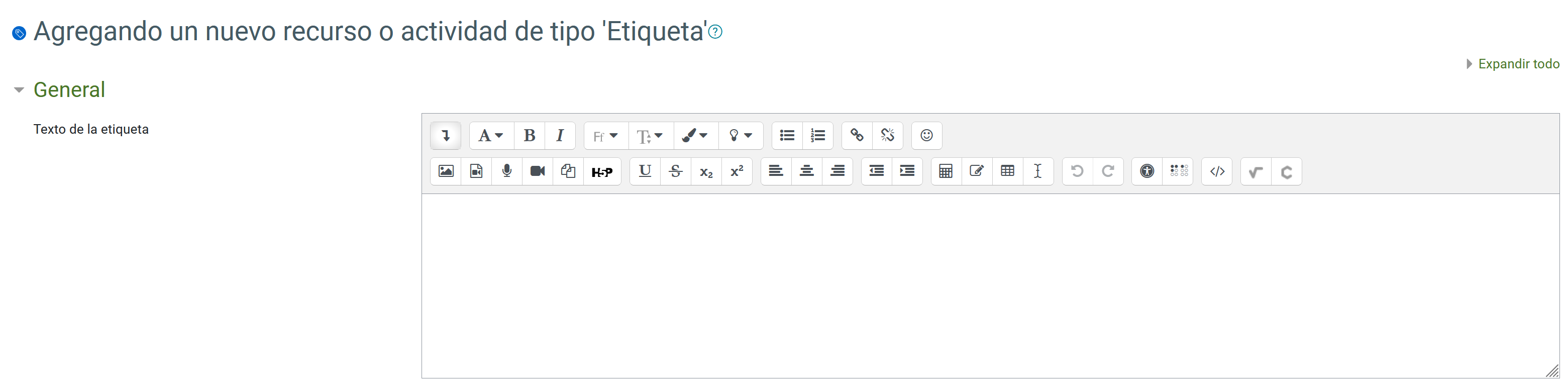Toggle underline formatting
Image resolution: width=1568 pixels, height=386 pixels.
[645, 171]
